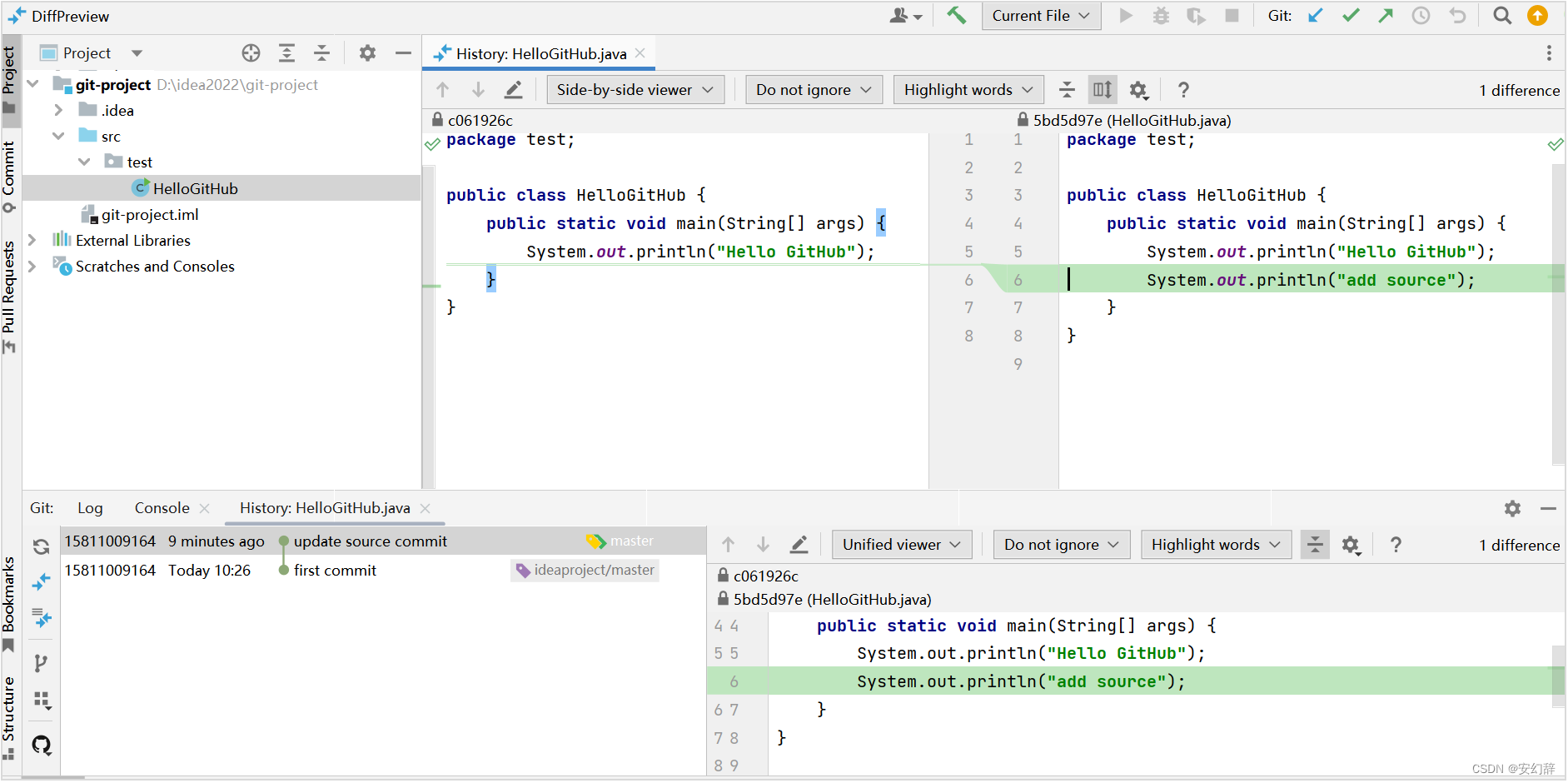The image size is (1568, 783).
Task: Open help question mark in top diff toolbar
Action: [1183, 90]
